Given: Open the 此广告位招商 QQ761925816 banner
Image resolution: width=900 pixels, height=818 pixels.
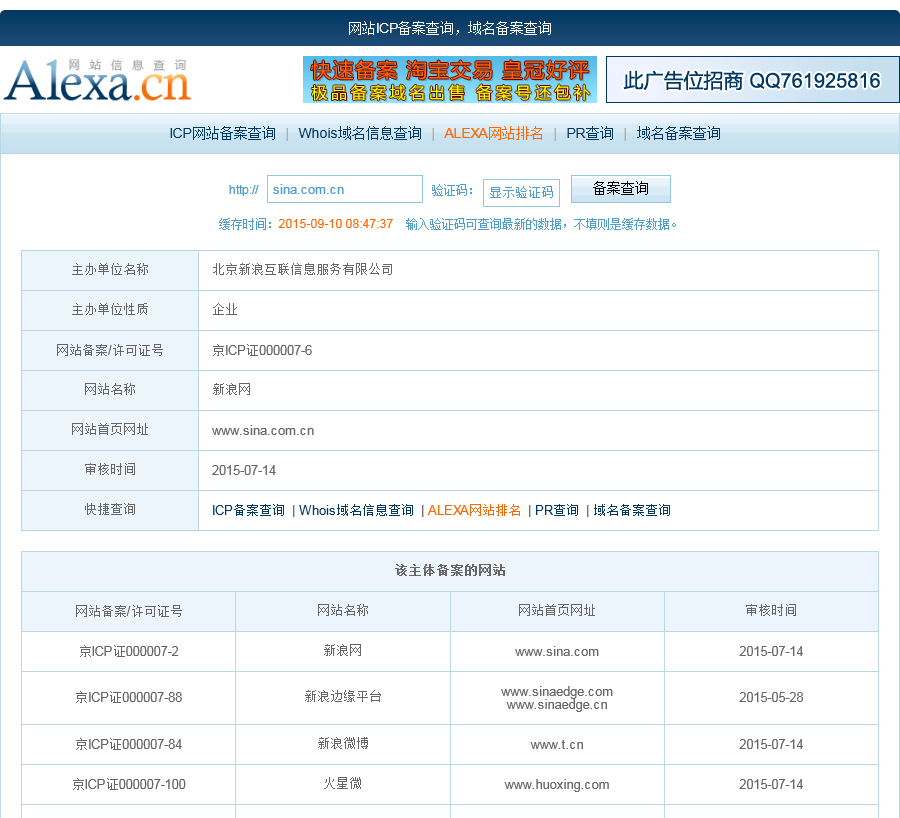Looking at the screenshot, I should (752, 80).
